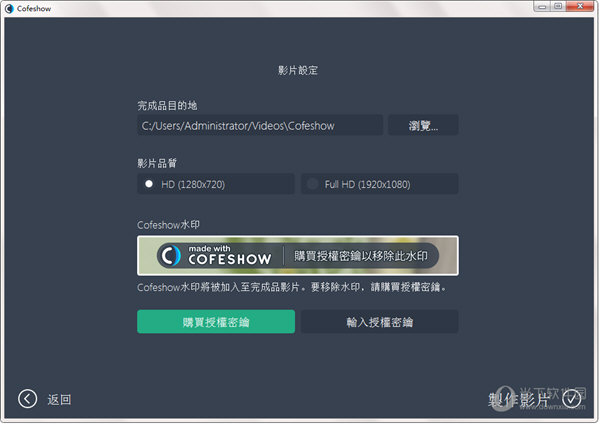Click the 製作影片 make video label
Screen dimensions: 600x424
point(519,400)
